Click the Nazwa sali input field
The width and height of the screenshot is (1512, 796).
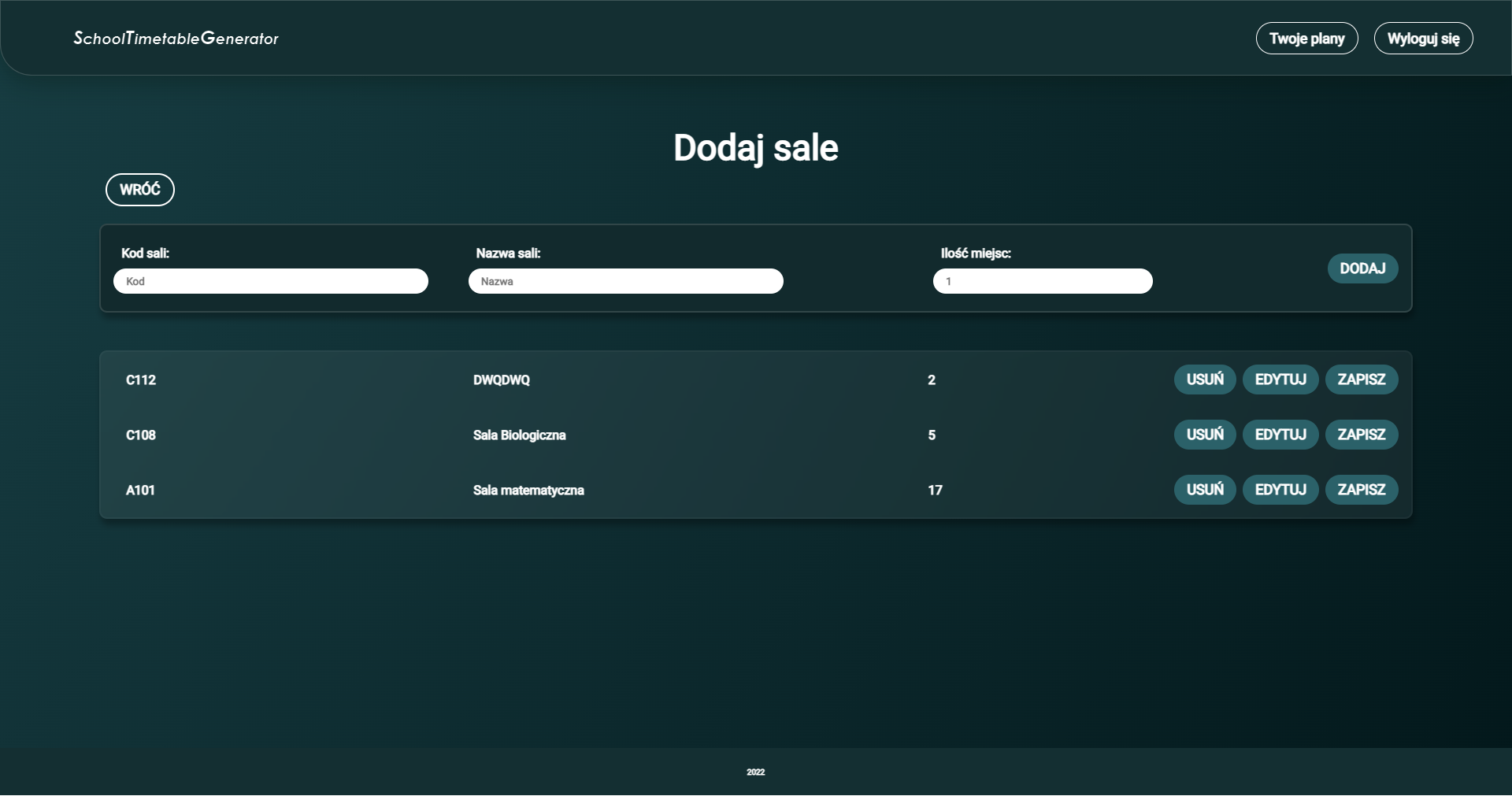coord(626,281)
